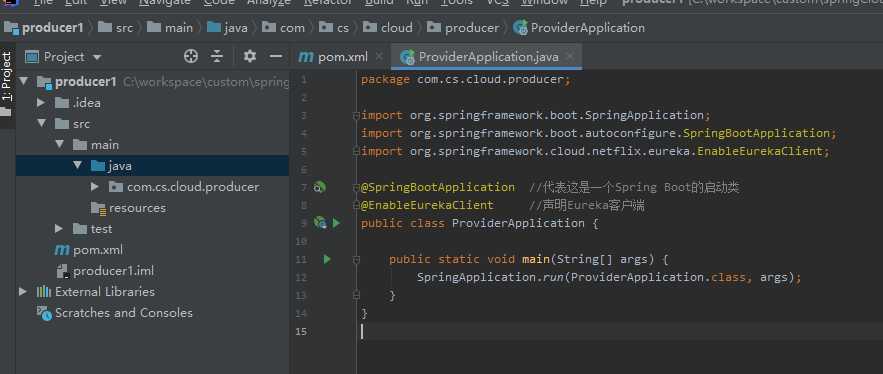Click the Scratches and Consoles icon
This screenshot has width=883, height=374.
[x=44, y=313]
